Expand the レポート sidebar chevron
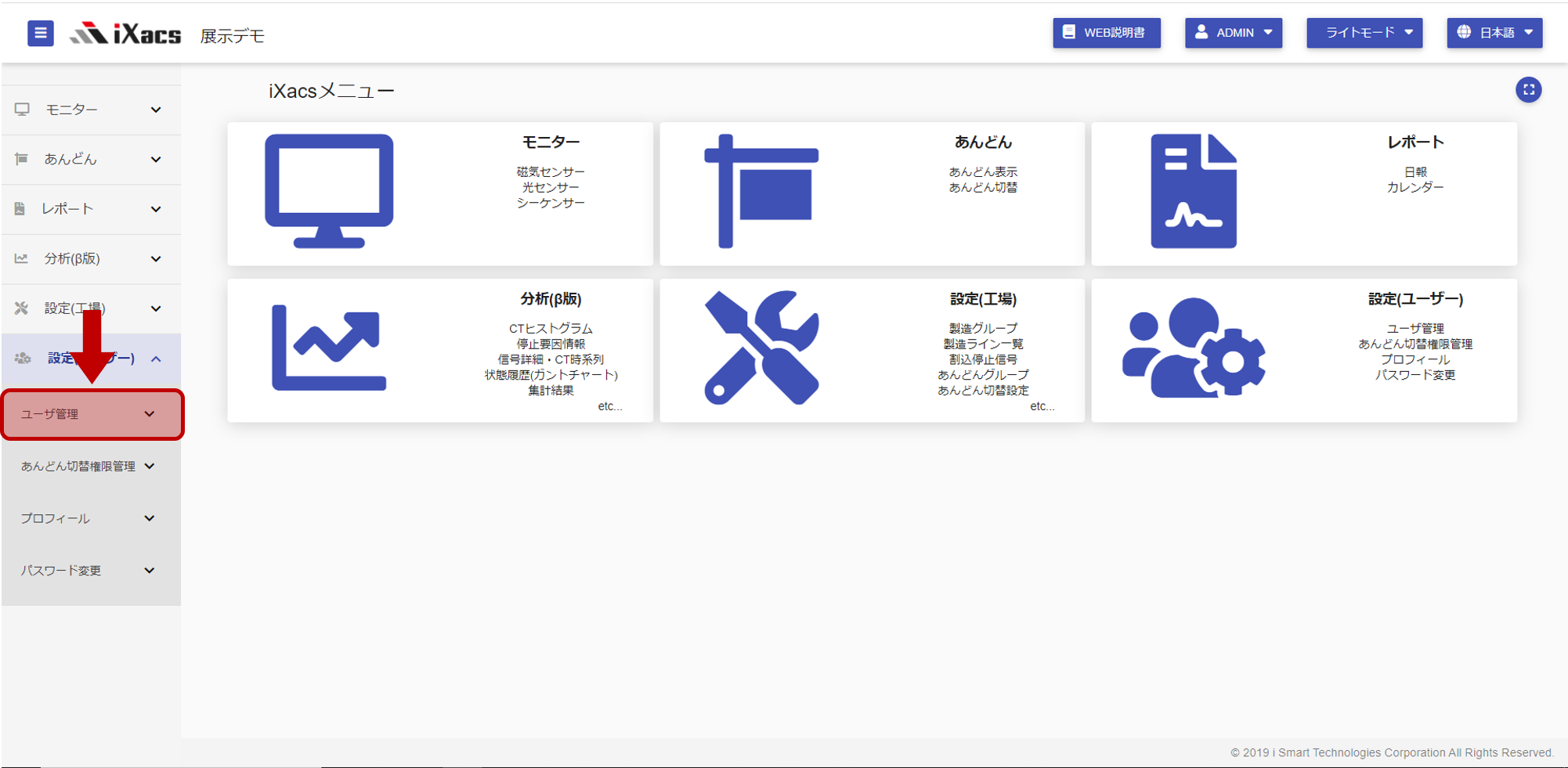The height and width of the screenshot is (768, 1568). [x=156, y=209]
